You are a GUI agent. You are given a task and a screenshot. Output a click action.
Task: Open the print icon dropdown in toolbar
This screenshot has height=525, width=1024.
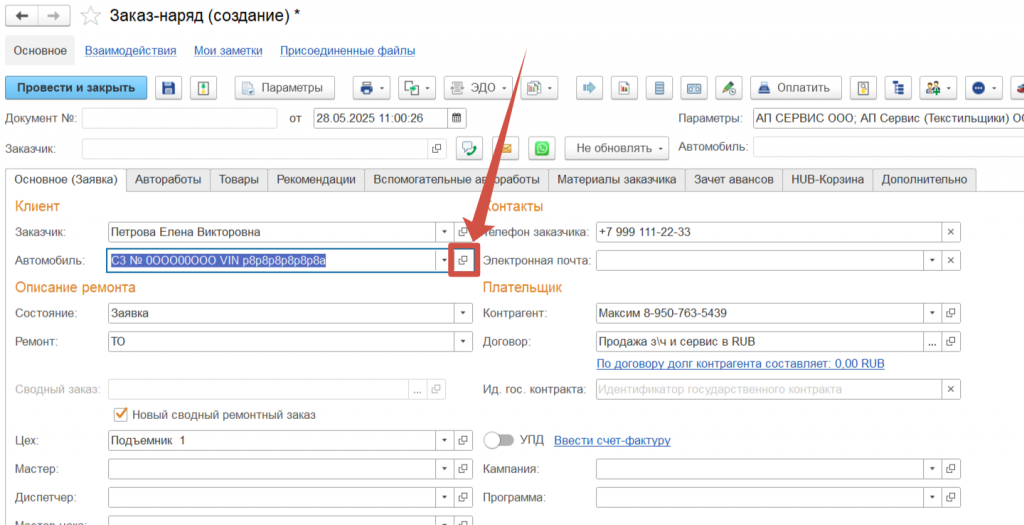372,88
